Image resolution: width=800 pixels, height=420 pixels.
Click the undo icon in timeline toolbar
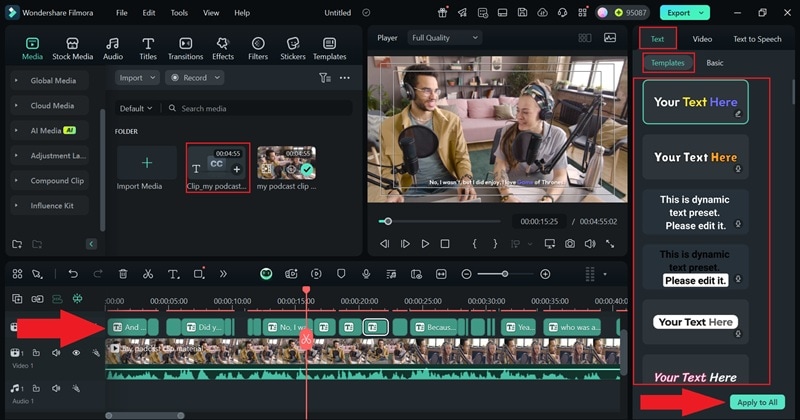pyautogui.click(x=73, y=274)
